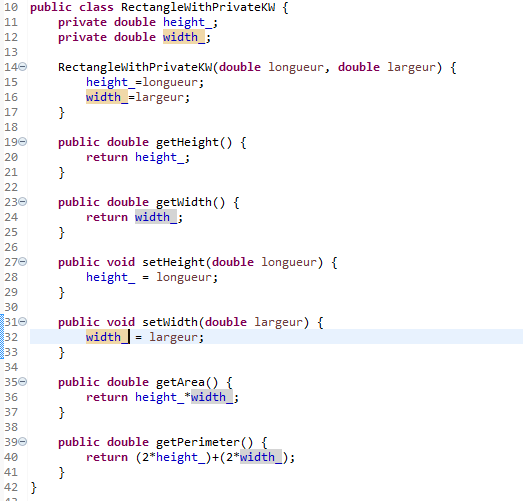
Task: Click the getPerimeter method name
Action: click(x=197, y=442)
